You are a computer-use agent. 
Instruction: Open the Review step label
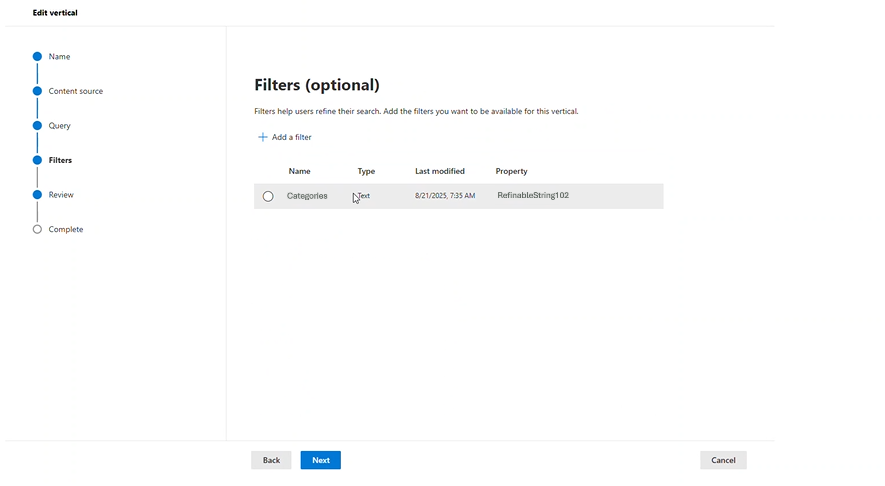click(61, 195)
